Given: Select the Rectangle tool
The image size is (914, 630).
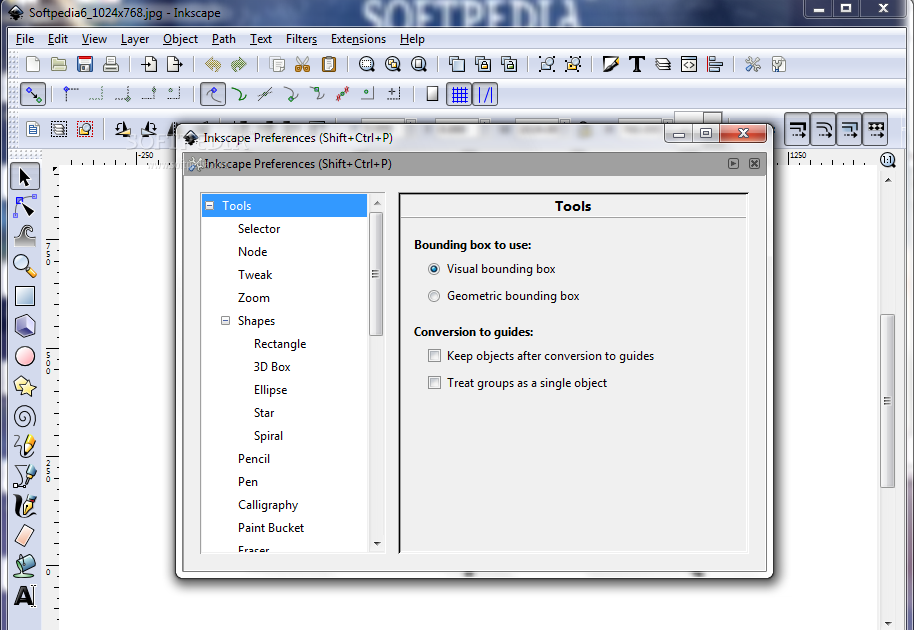Looking at the screenshot, I should click(x=24, y=296).
